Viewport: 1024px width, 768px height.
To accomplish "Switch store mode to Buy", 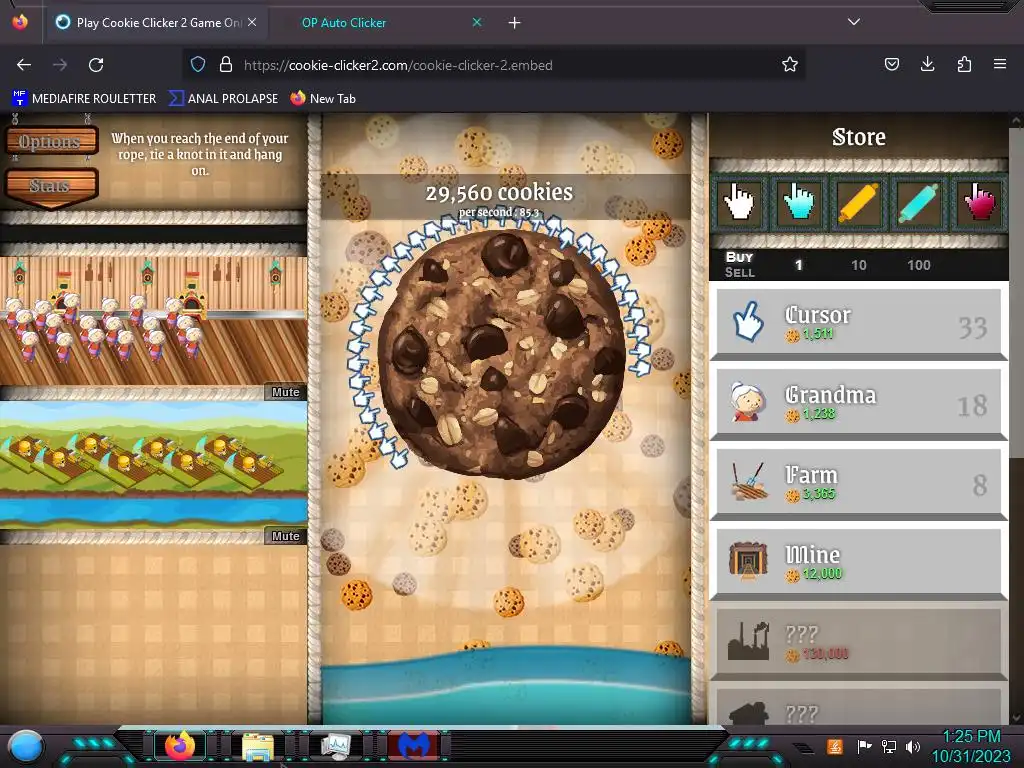I will [x=739, y=257].
